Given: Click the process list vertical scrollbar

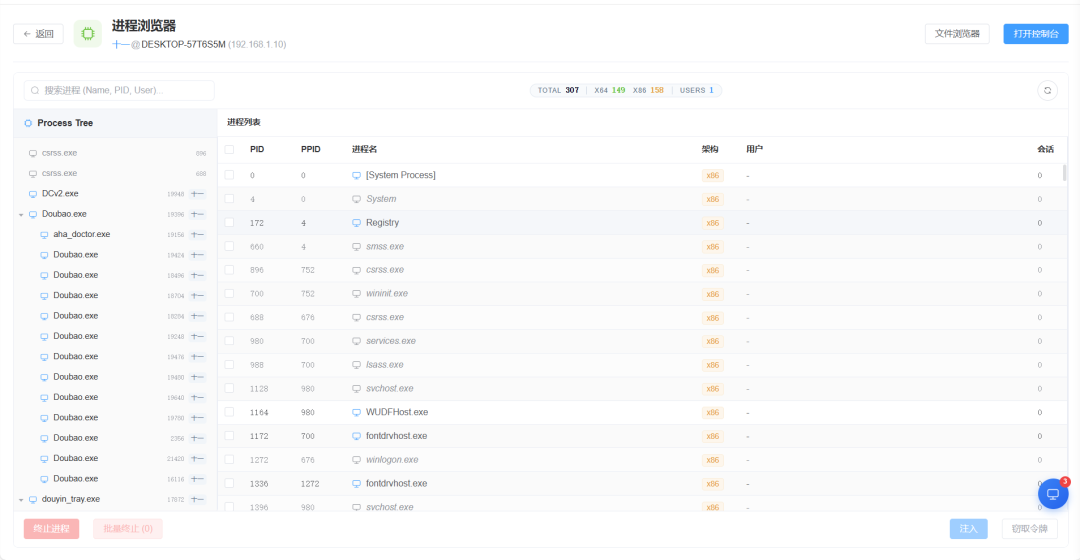Looking at the screenshot, I should pos(1064,172).
